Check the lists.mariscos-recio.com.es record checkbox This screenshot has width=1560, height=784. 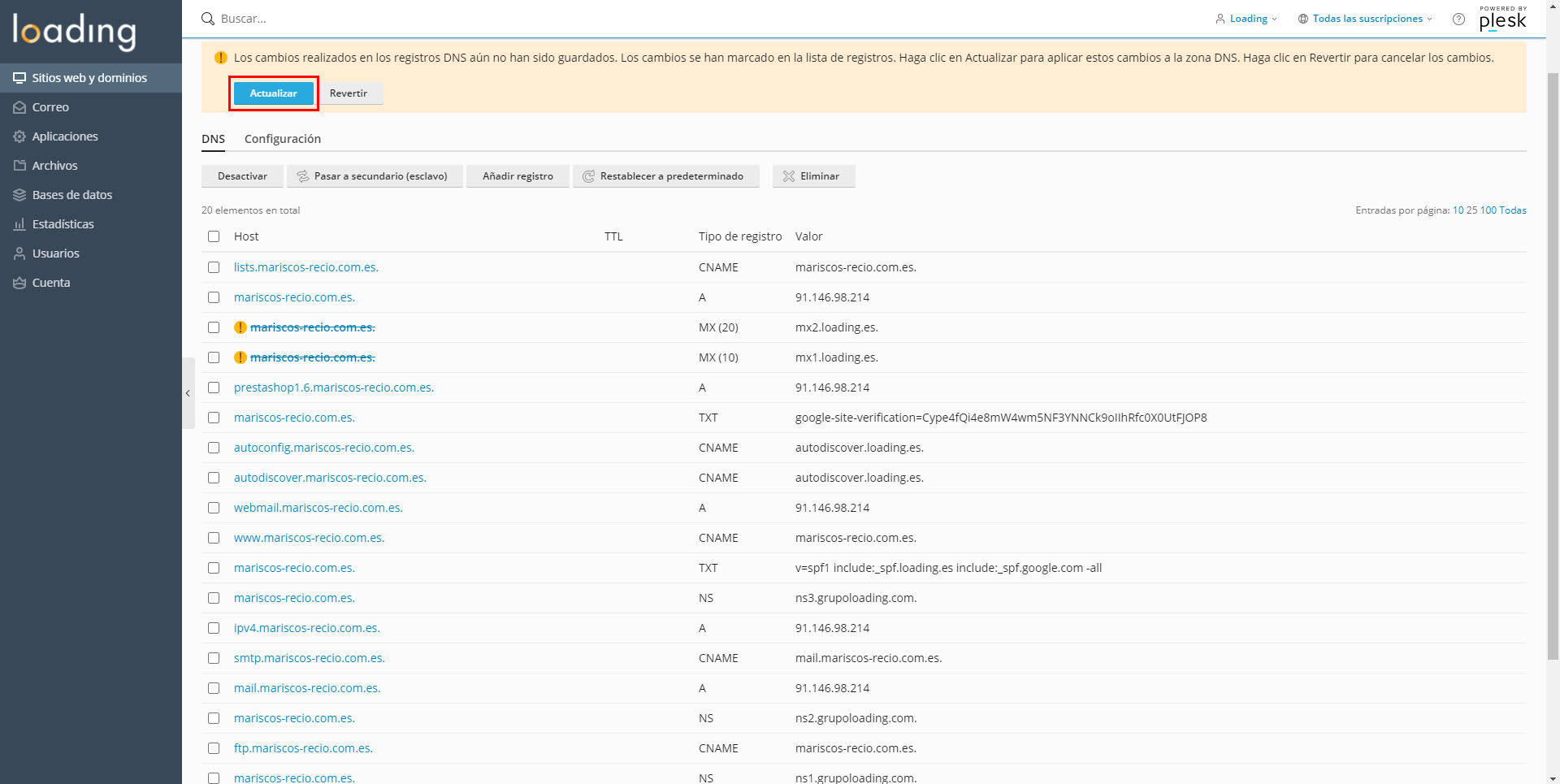(214, 267)
